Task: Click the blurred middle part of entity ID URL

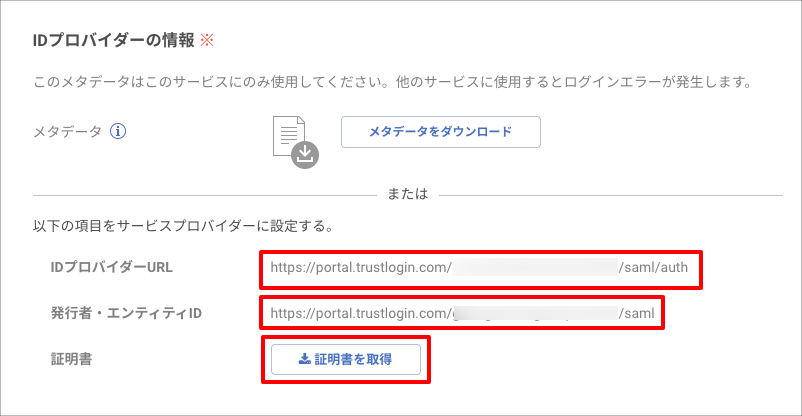Action: click(x=535, y=313)
